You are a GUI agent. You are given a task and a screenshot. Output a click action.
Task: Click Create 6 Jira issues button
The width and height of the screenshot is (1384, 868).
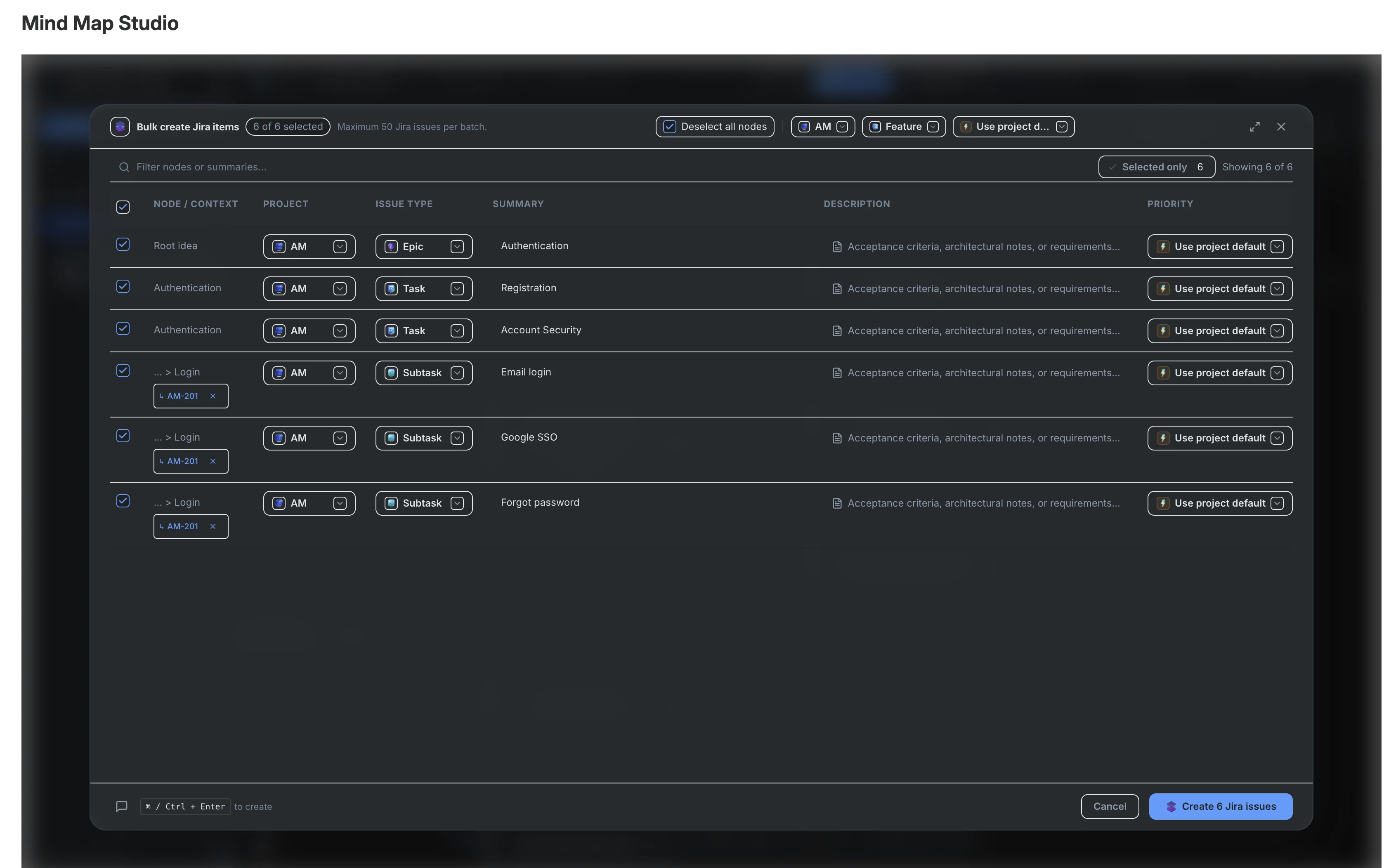coord(1221,807)
